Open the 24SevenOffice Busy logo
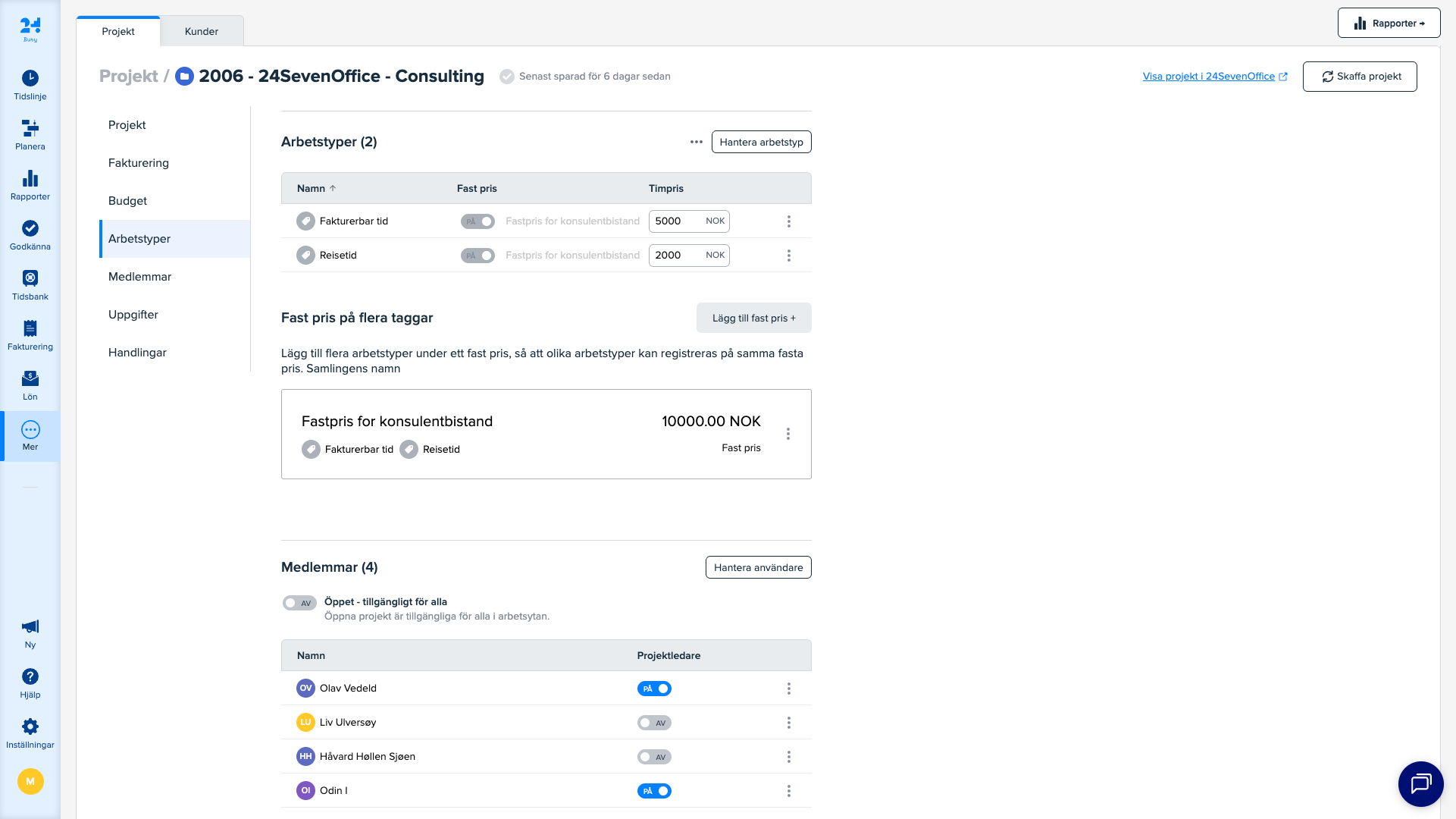The width and height of the screenshot is (1456, 819). (30, 29)
